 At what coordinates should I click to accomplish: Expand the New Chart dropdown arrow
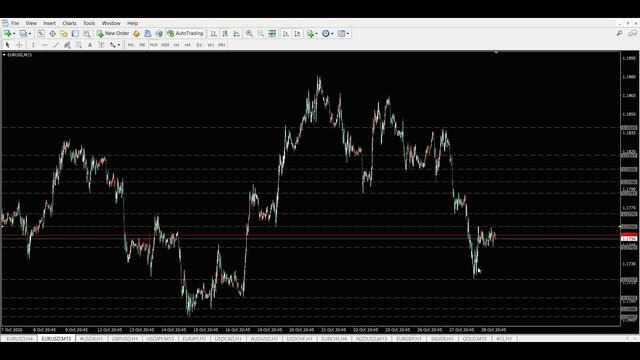coord(14,33)
